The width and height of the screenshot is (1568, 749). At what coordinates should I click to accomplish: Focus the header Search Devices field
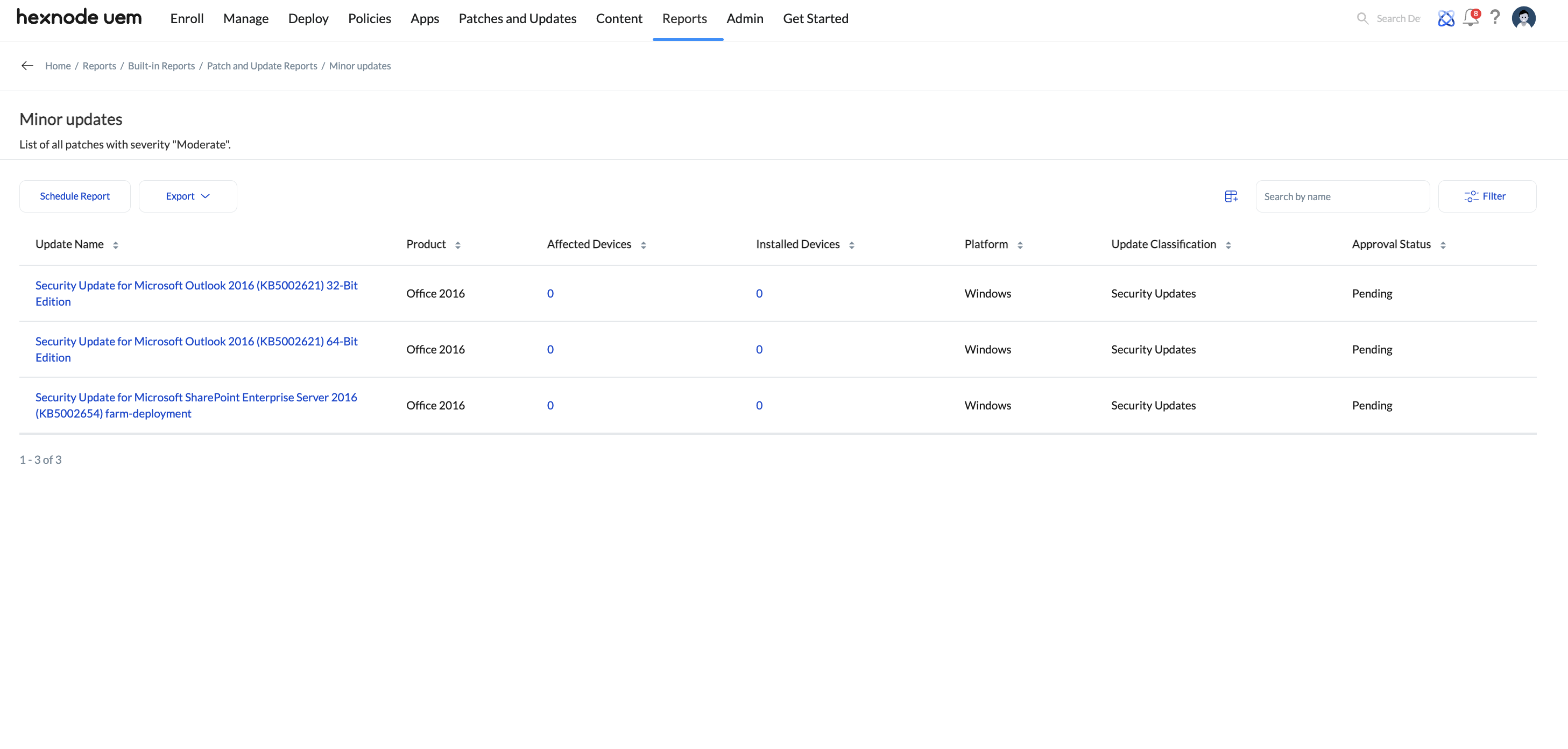pyautogui.click(x=1398, y=18)
